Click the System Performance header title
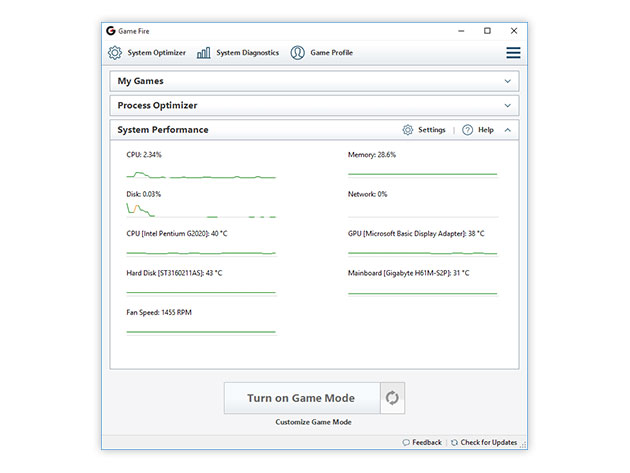The width and height of the screenshot is (630, 473). click(163, 130)
